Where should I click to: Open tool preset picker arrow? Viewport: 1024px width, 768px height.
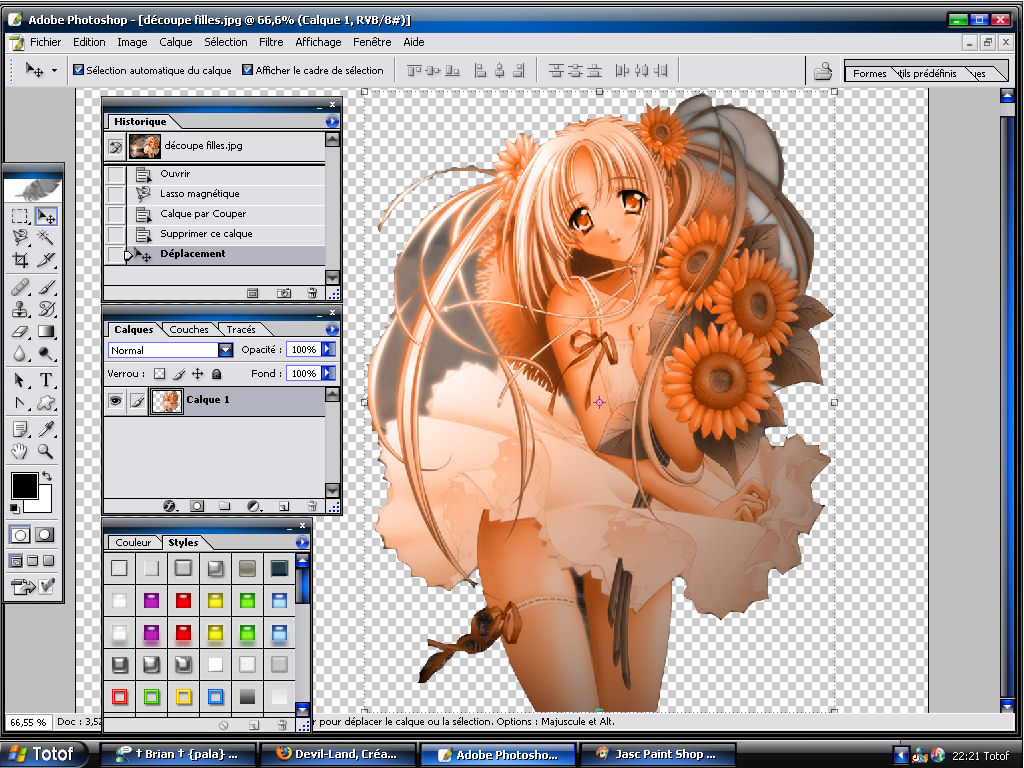(54, 70)
